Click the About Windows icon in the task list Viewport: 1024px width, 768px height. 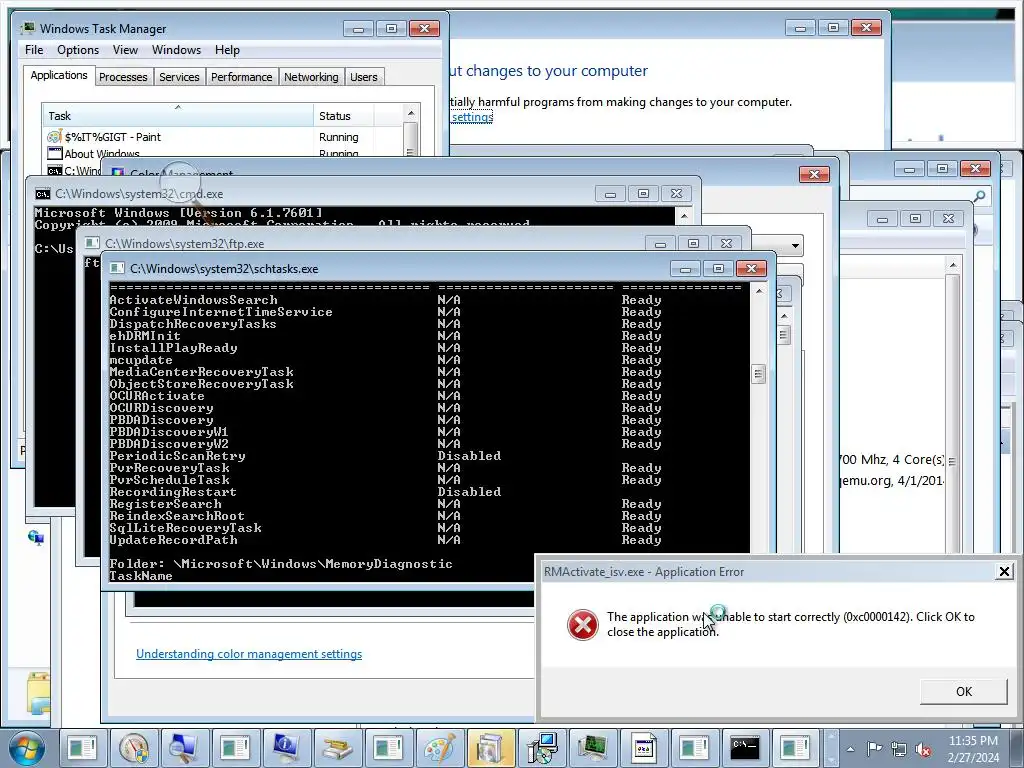click(55, 153)
